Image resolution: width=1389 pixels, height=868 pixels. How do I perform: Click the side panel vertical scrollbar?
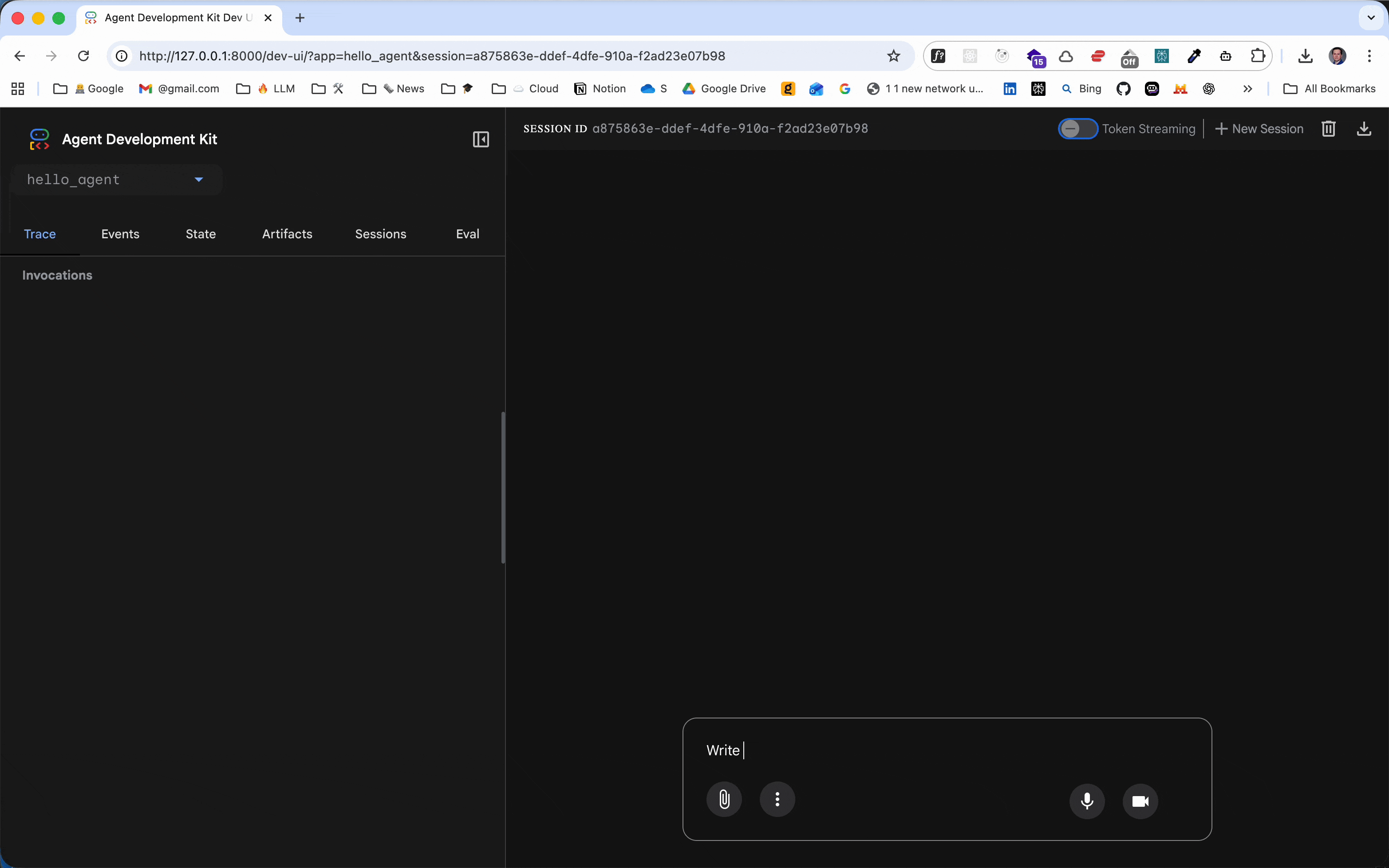point(503,487)
